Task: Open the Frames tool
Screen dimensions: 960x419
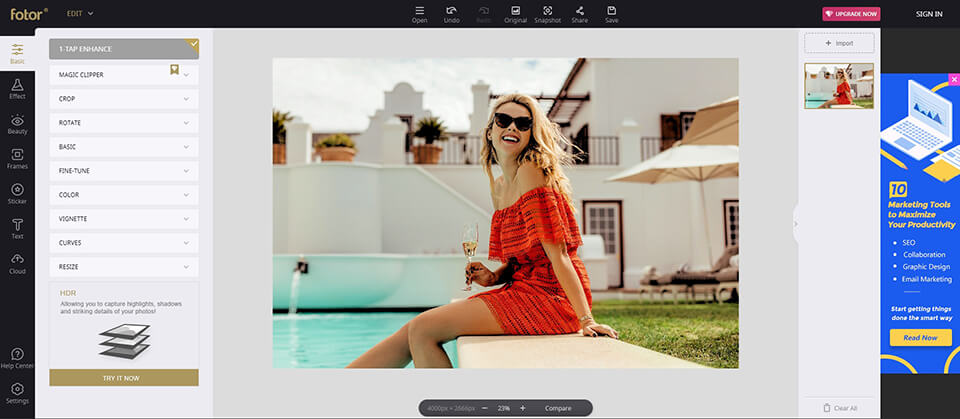Action: coord(17,156)
